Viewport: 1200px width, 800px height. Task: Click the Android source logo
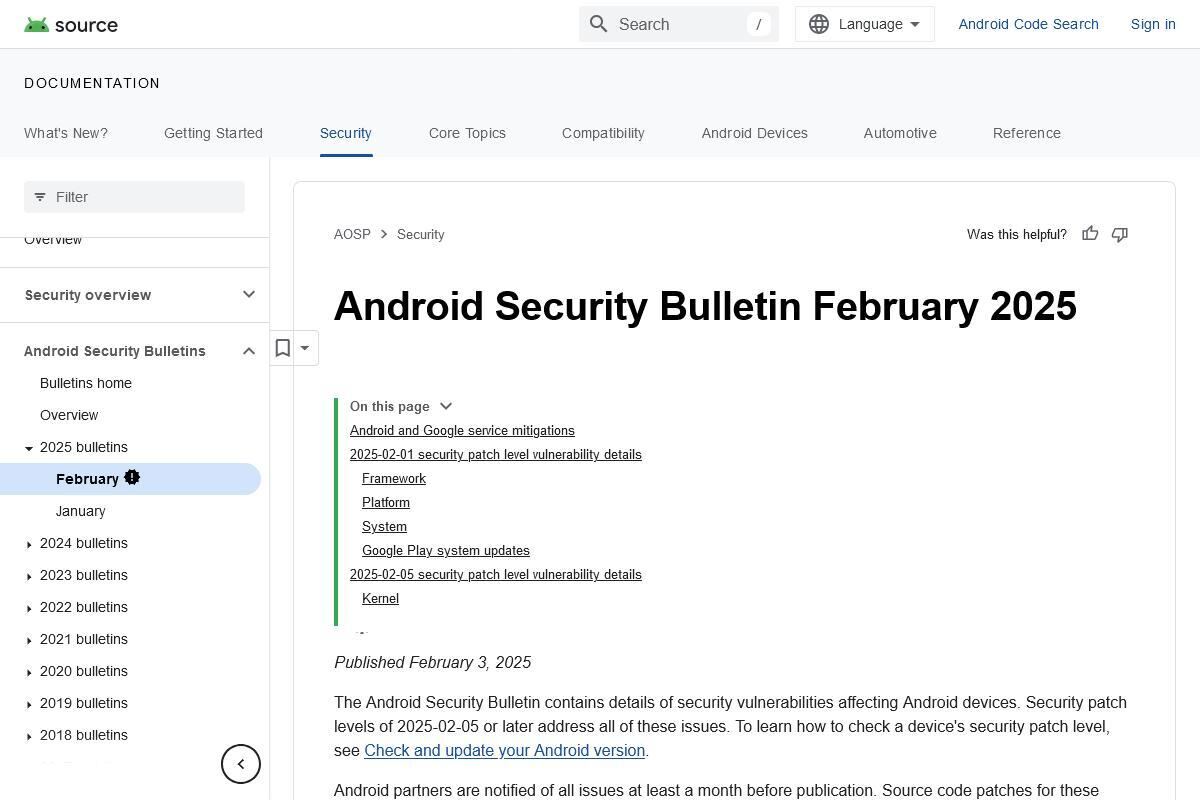(71, 24)
